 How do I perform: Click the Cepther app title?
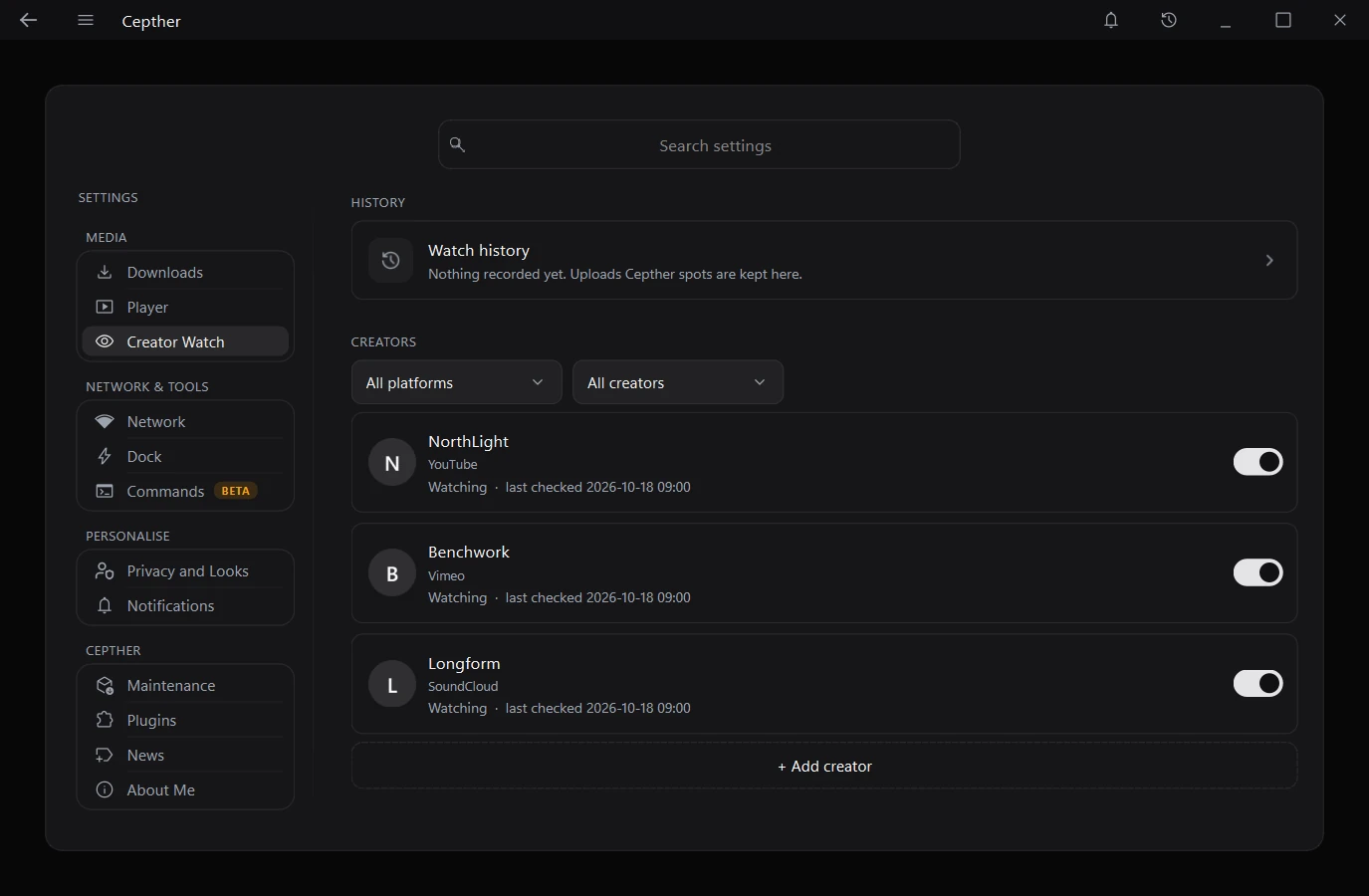151,21
